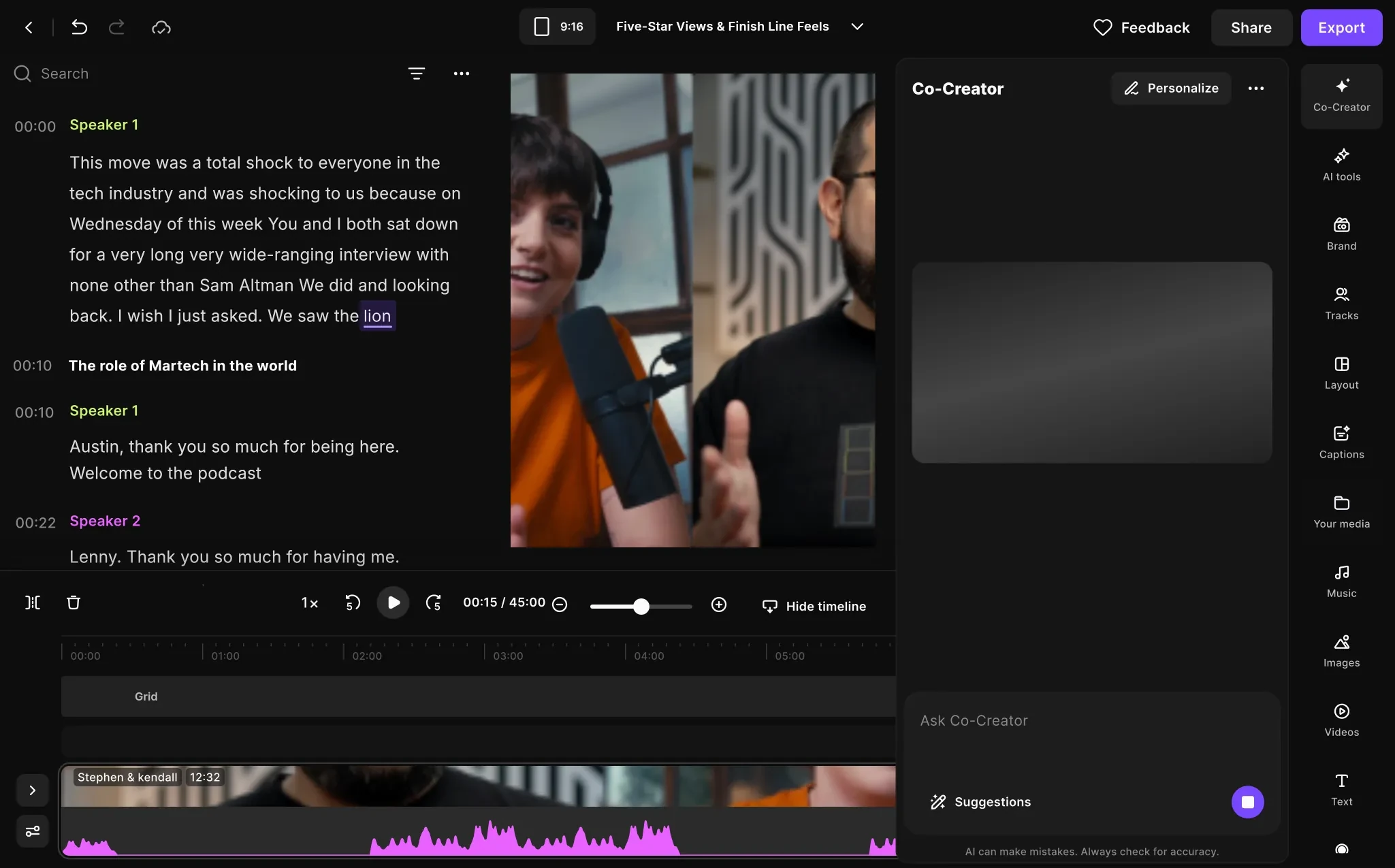Open the Text panel

point(1341,790)
